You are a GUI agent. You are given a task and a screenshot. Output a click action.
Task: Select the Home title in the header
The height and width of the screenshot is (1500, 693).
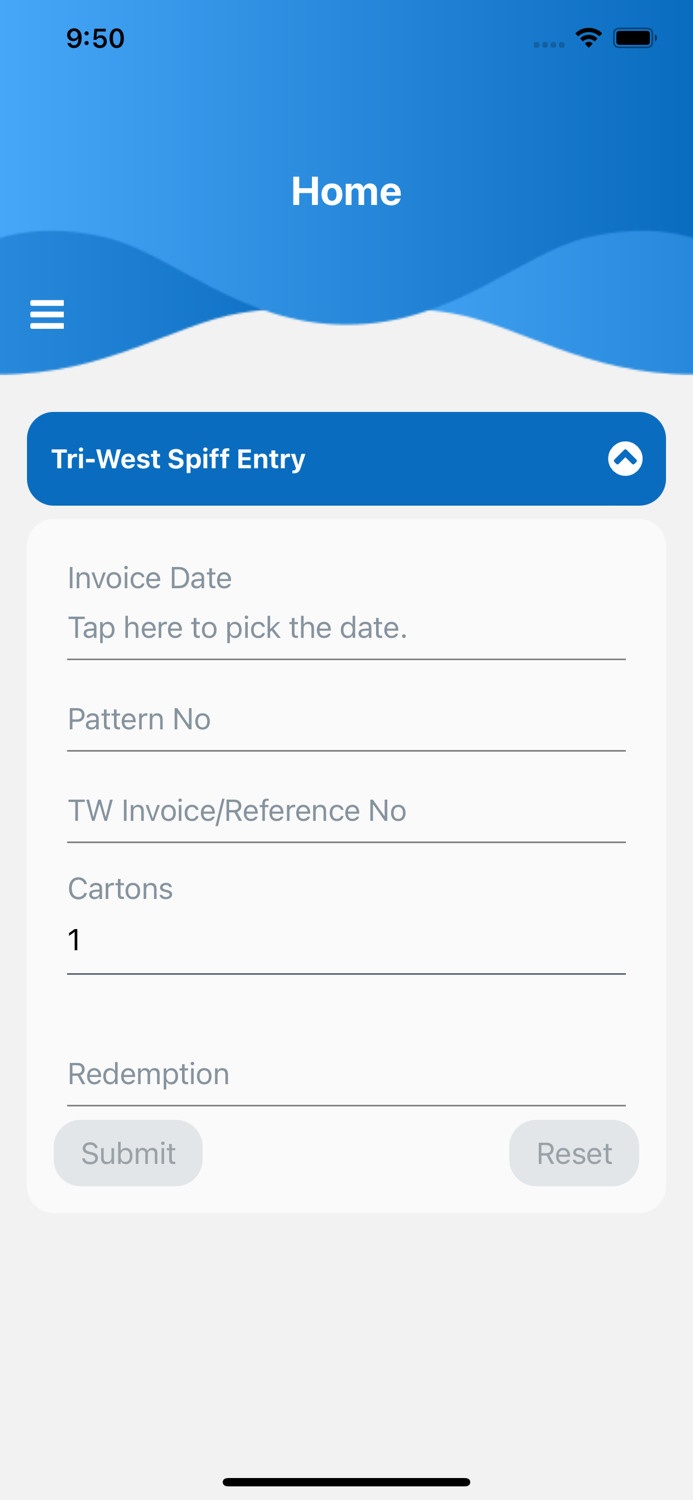[x=346, y=191]
